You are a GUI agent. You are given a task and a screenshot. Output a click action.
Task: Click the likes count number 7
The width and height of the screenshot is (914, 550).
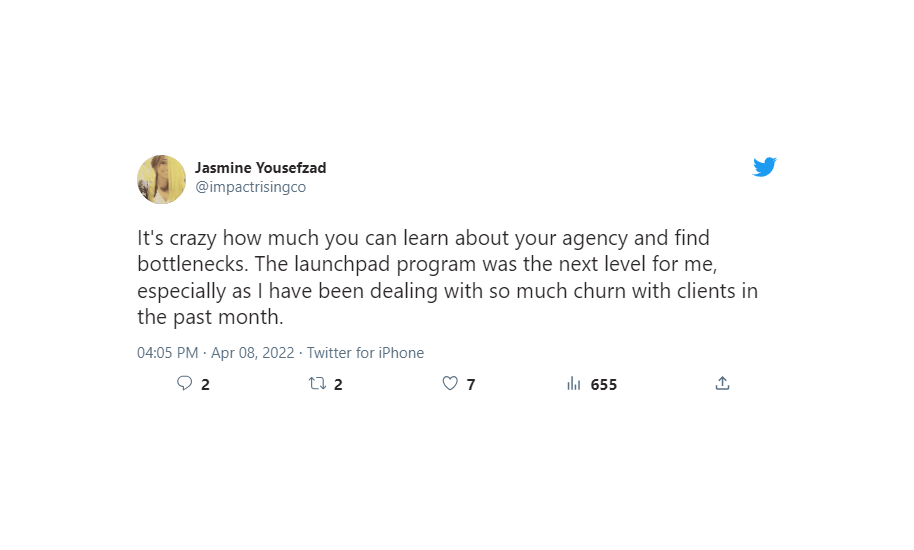[x=471, y=385]
